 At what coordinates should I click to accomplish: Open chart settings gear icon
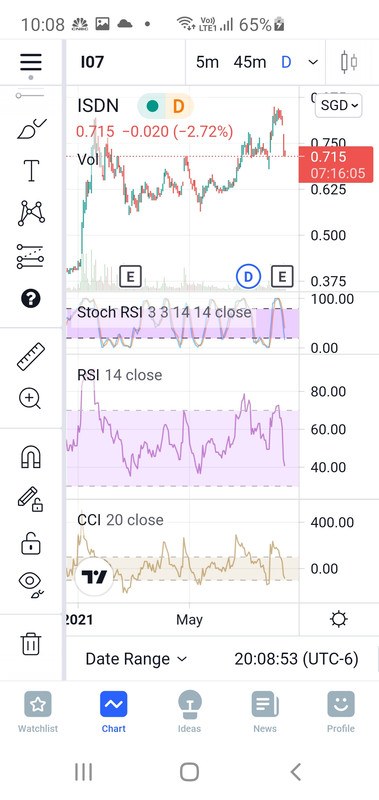339,619
